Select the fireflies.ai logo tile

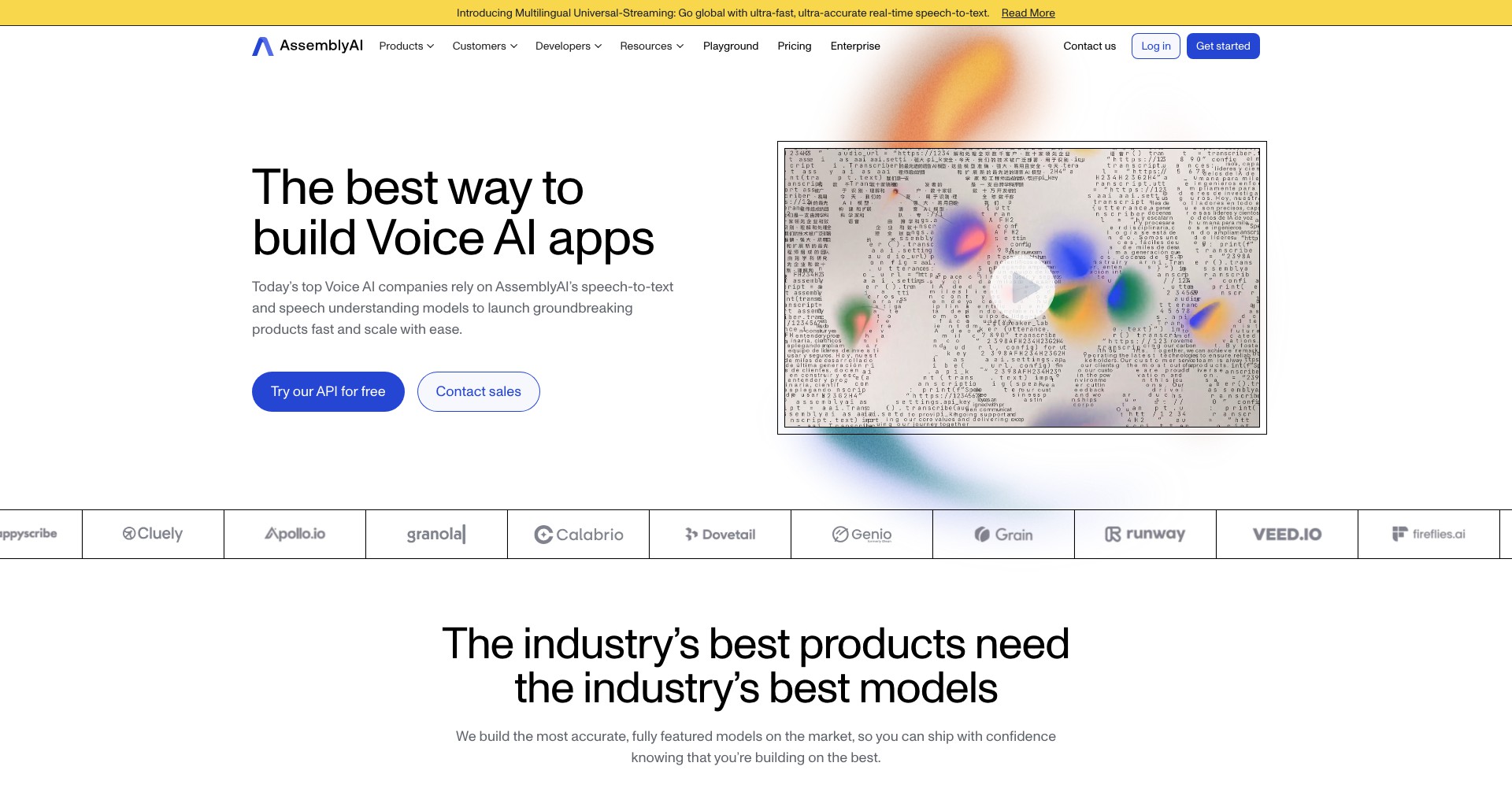[1429, 534]
